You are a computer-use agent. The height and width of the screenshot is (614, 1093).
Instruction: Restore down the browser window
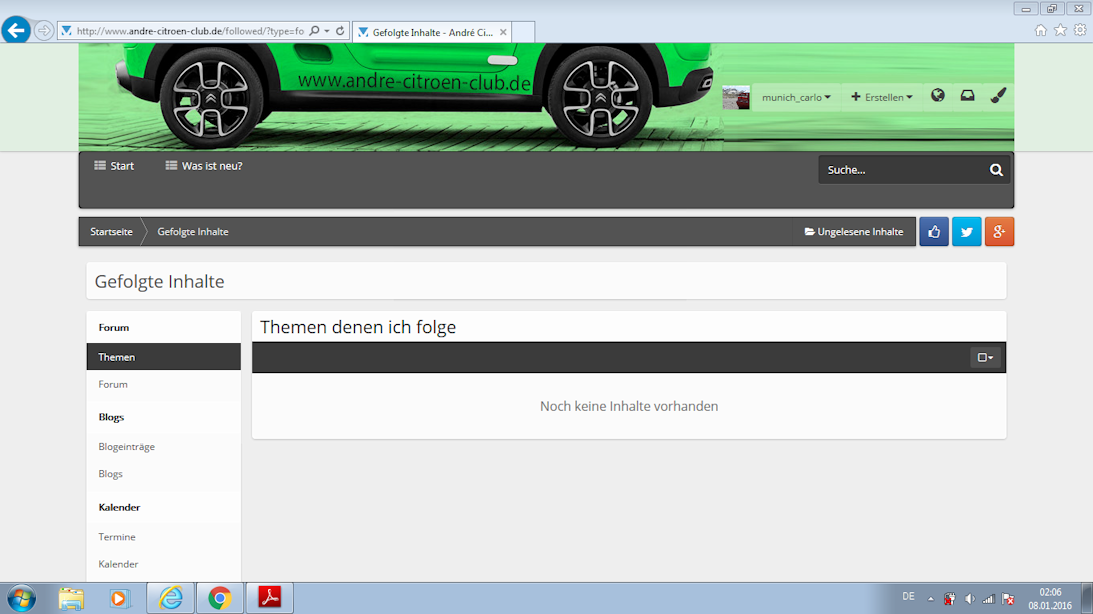point(1052,9)
